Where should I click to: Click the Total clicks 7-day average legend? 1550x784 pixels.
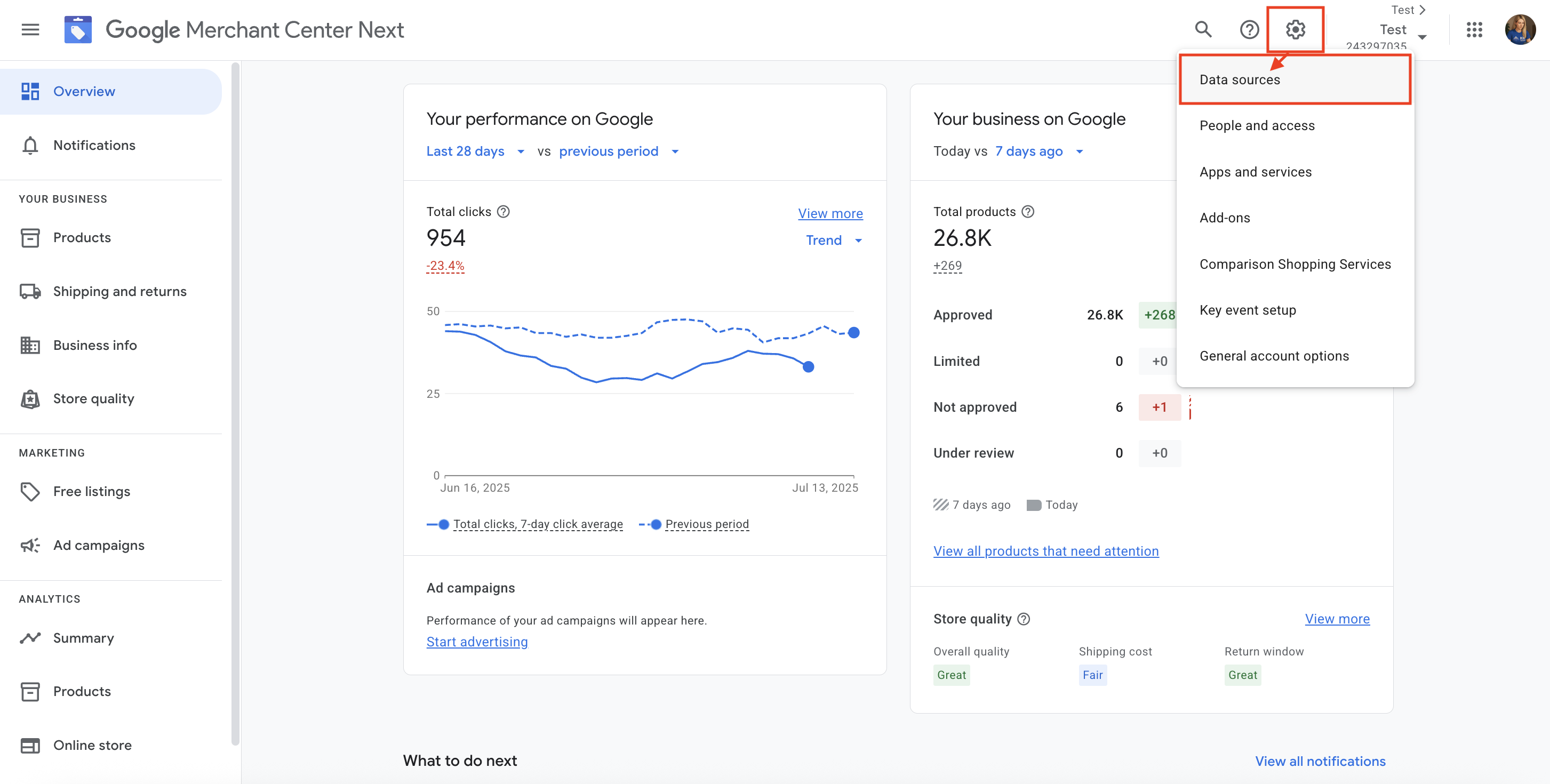525,525
